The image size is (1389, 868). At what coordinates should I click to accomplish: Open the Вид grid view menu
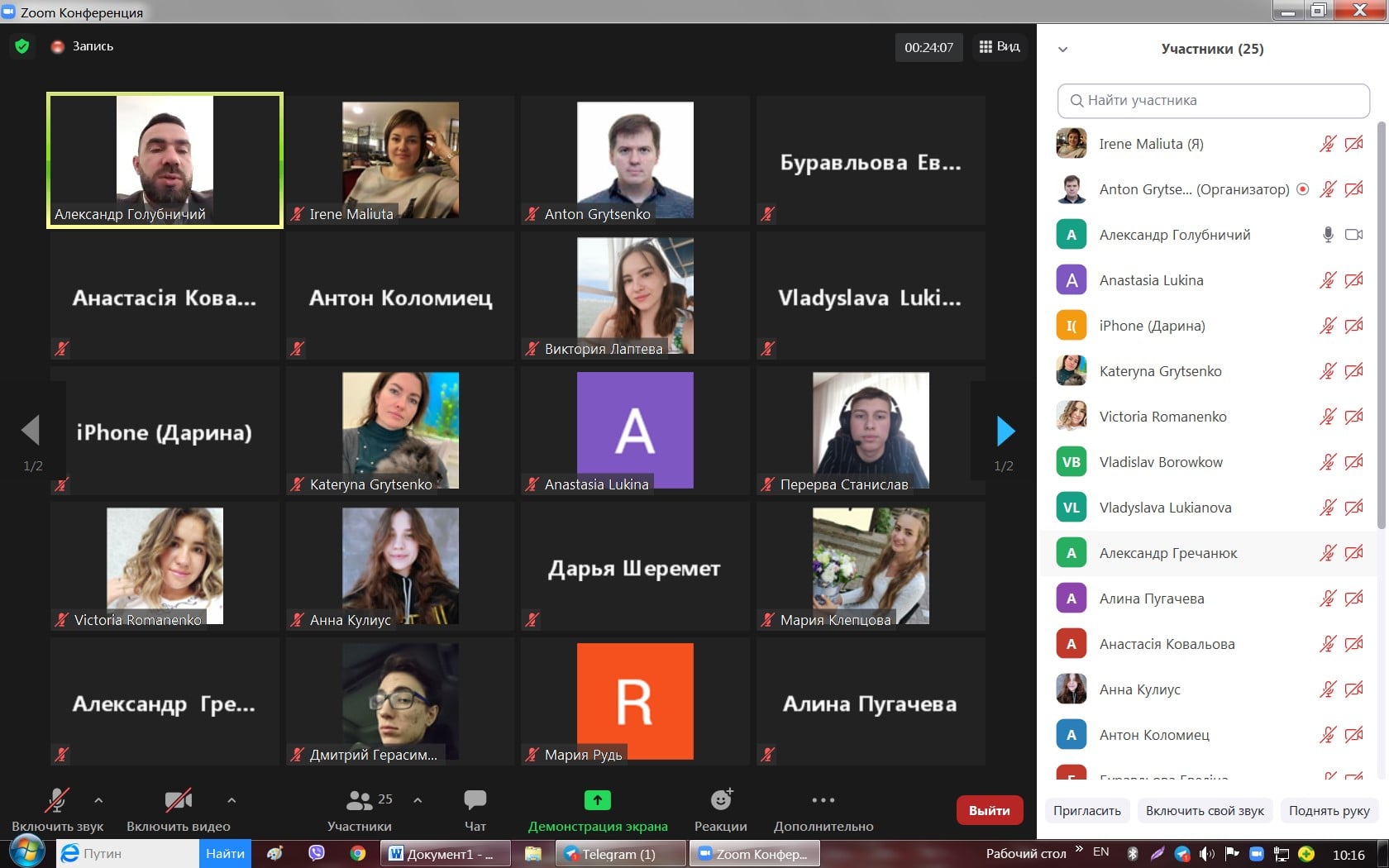tap(1000, 47)
